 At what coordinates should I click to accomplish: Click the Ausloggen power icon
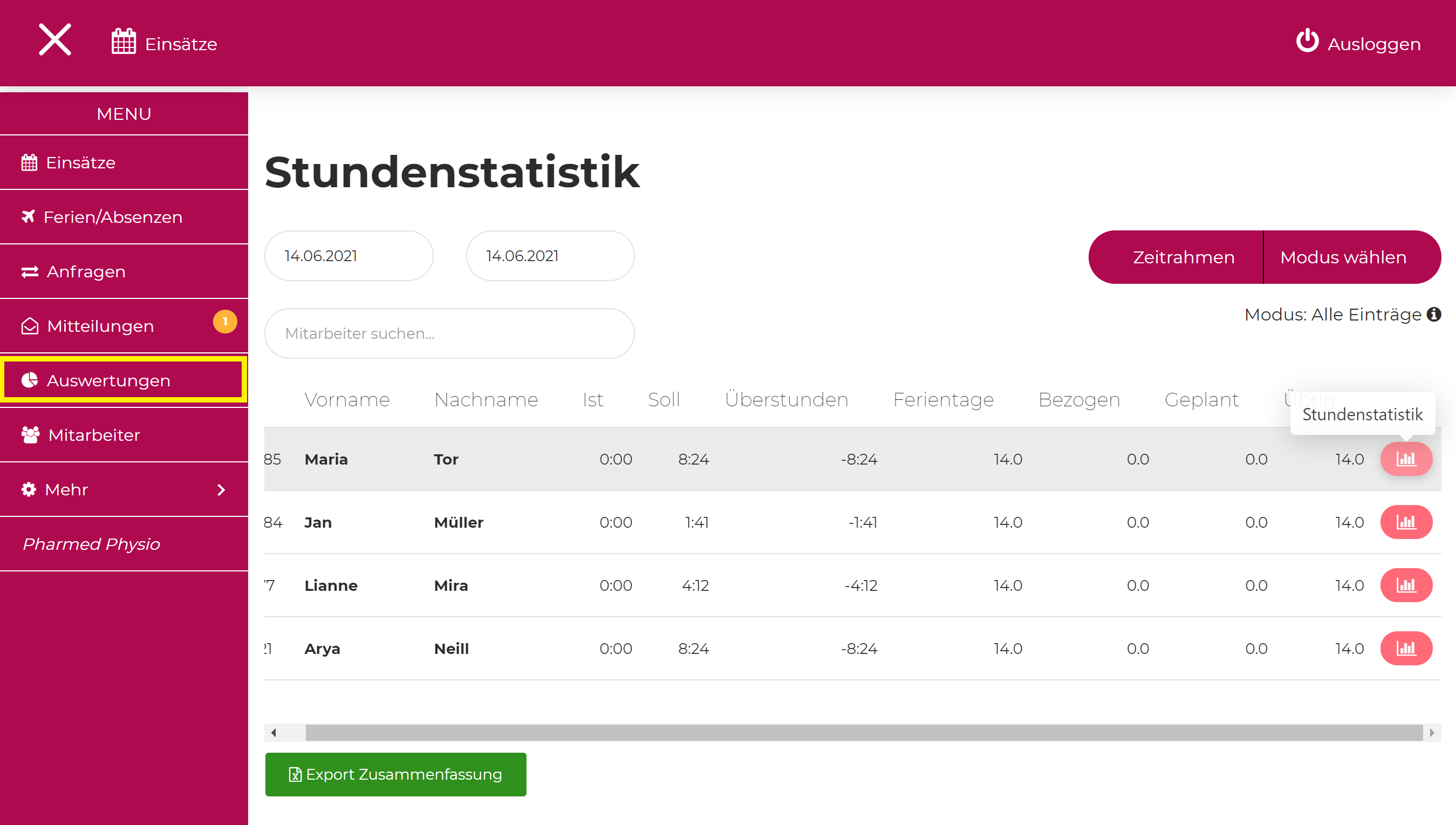(x=1307, y=42)
